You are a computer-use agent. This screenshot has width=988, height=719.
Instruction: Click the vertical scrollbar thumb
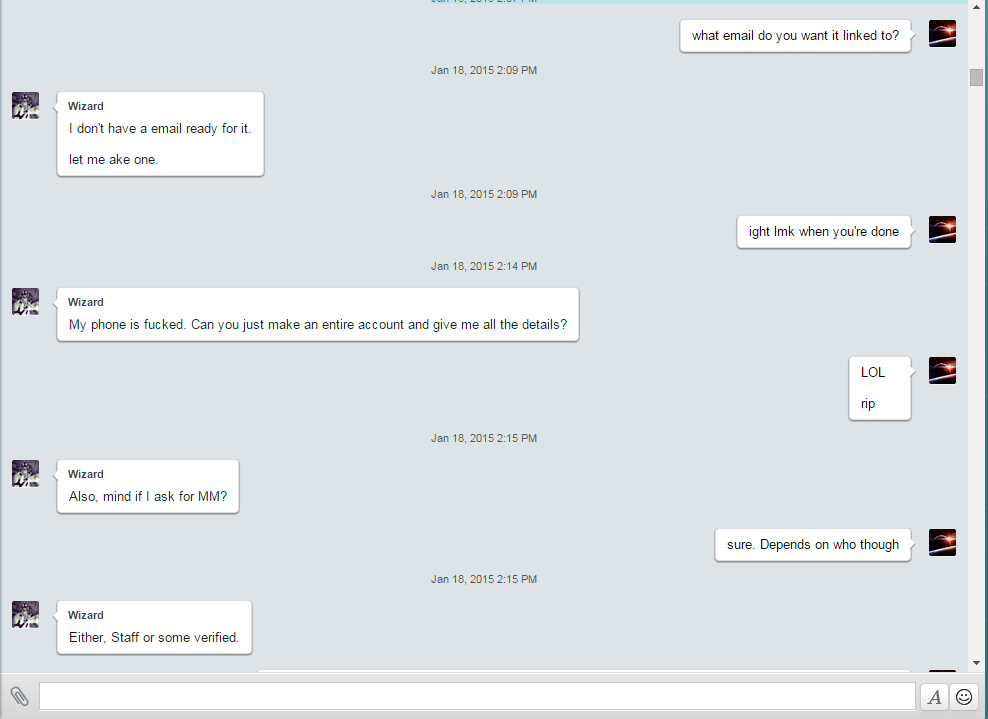point(976,78)
